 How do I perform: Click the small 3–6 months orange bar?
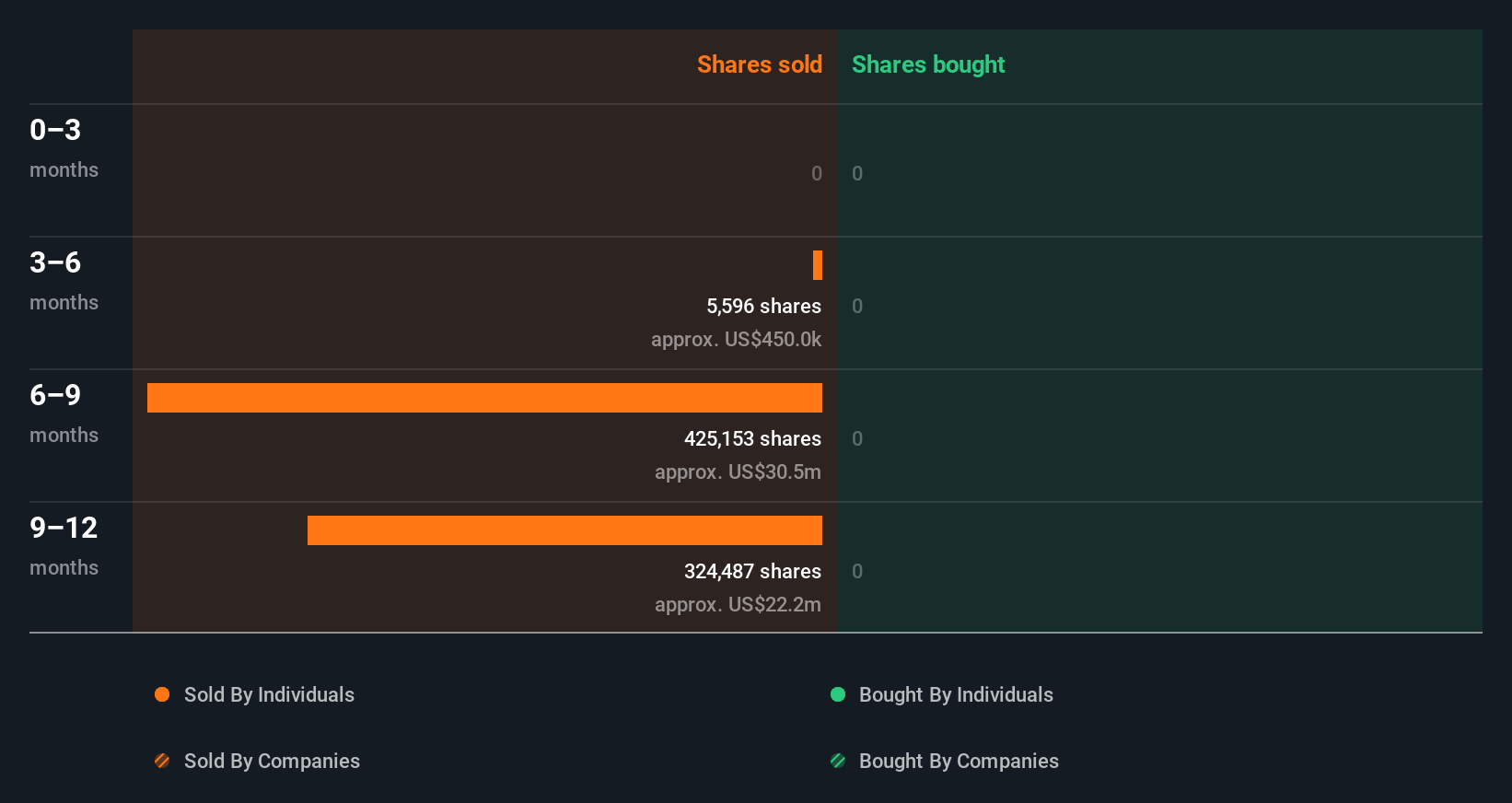click(x=818, y=265)
